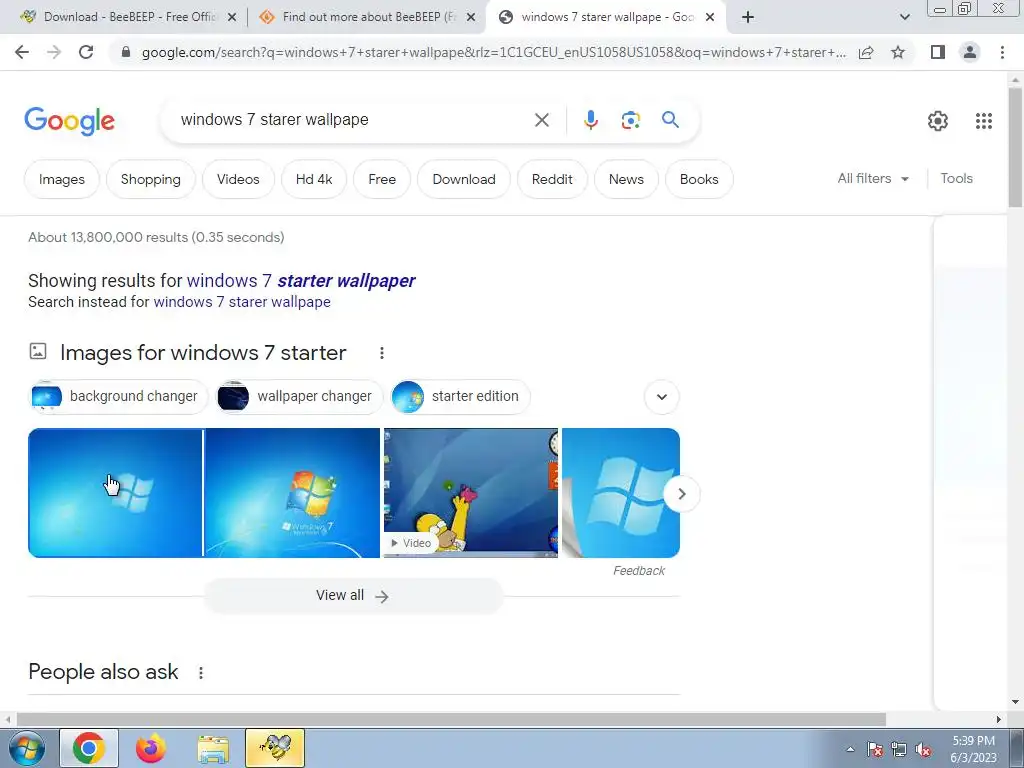This screenshot has width=1024, height=768.
Task: Bookmark this page with the star icon
Action: (898, 52)
